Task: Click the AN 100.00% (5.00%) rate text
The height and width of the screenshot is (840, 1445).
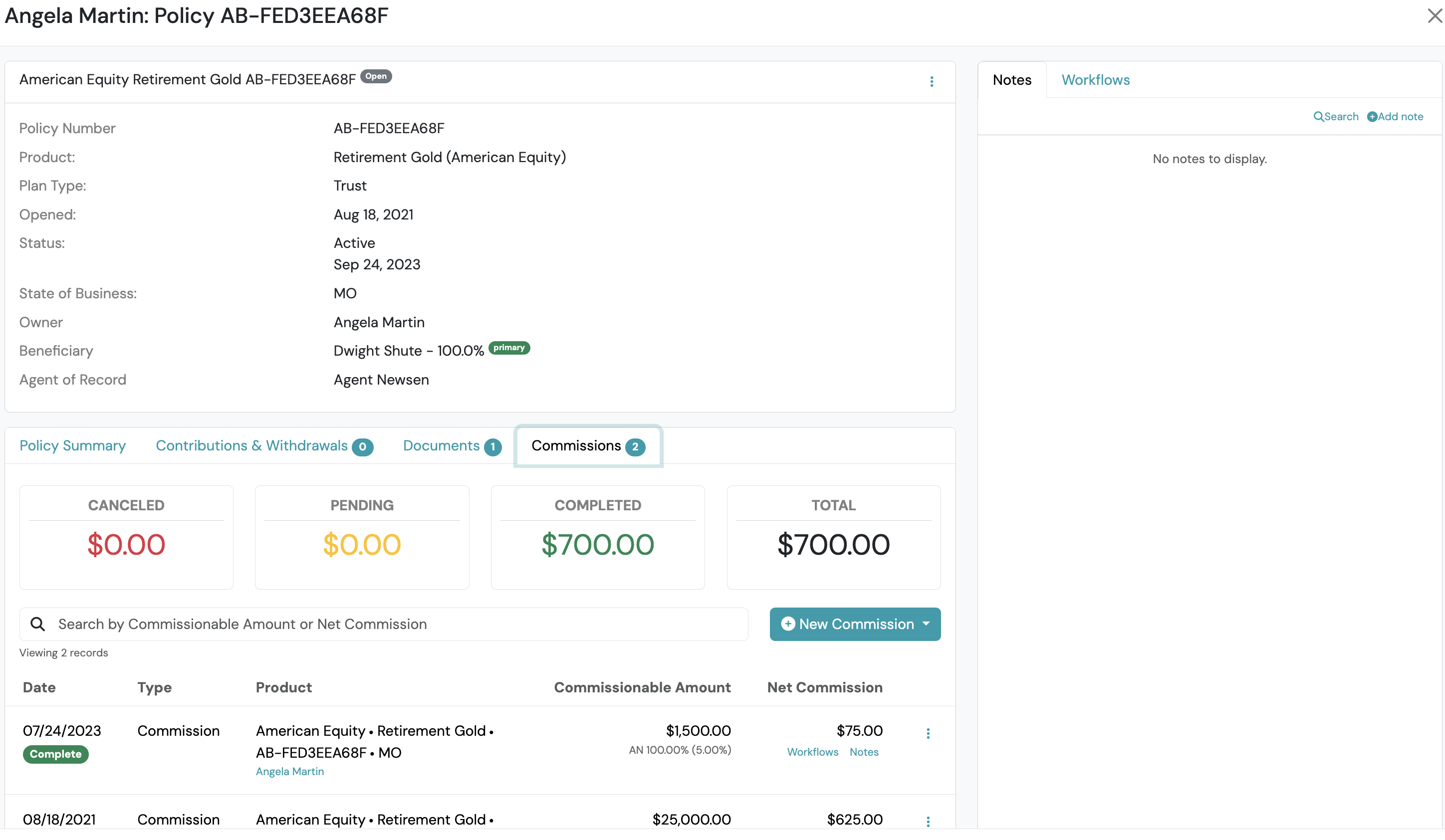Action: coord(680,750)
